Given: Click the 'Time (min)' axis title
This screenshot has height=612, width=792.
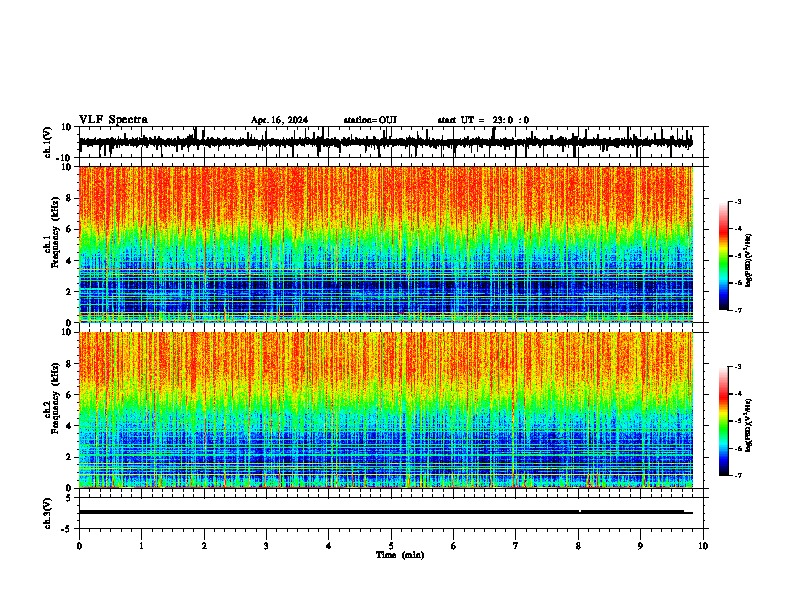Looking at the screenshot, I should coord(400,555).
